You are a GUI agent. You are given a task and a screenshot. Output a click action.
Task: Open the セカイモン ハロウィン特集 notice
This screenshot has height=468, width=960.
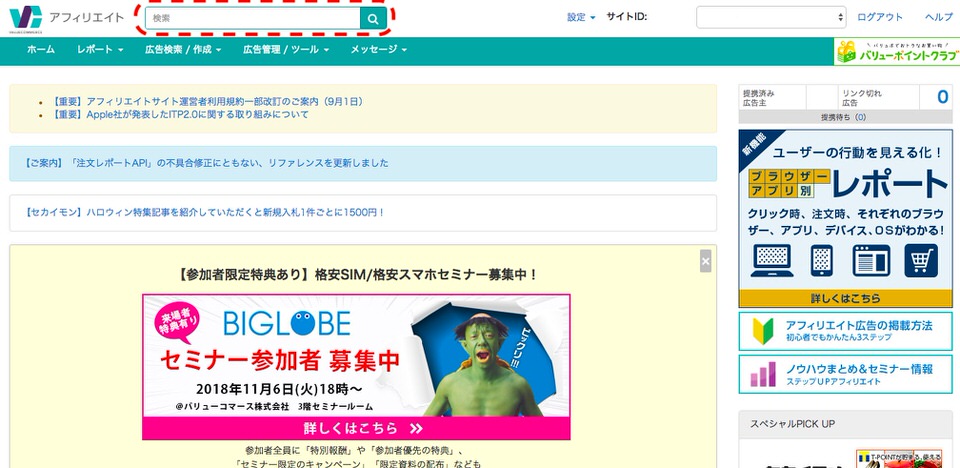(x=204, y=213)
